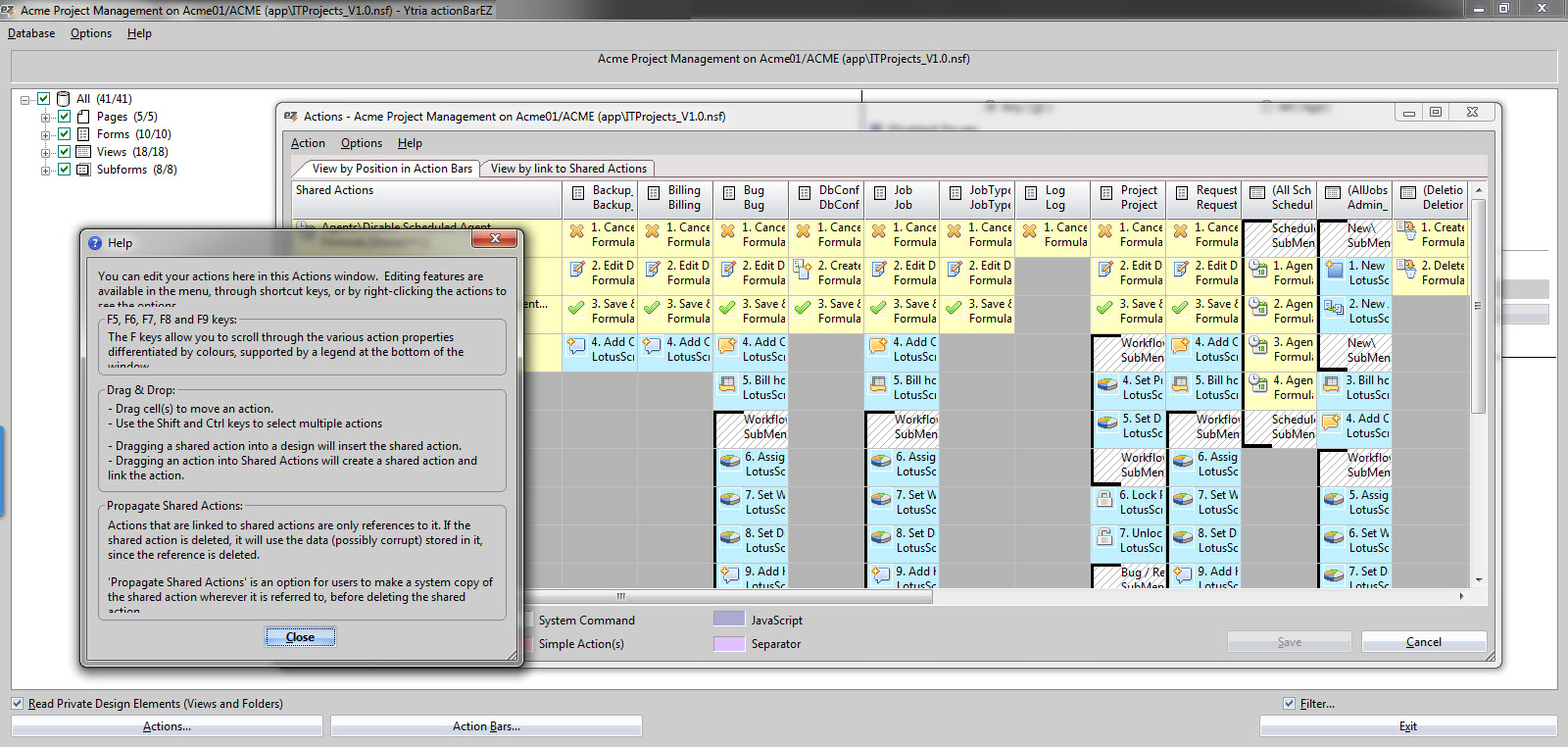
Task: Click the Exit button in the main window
Action: tap(1408, 726)
